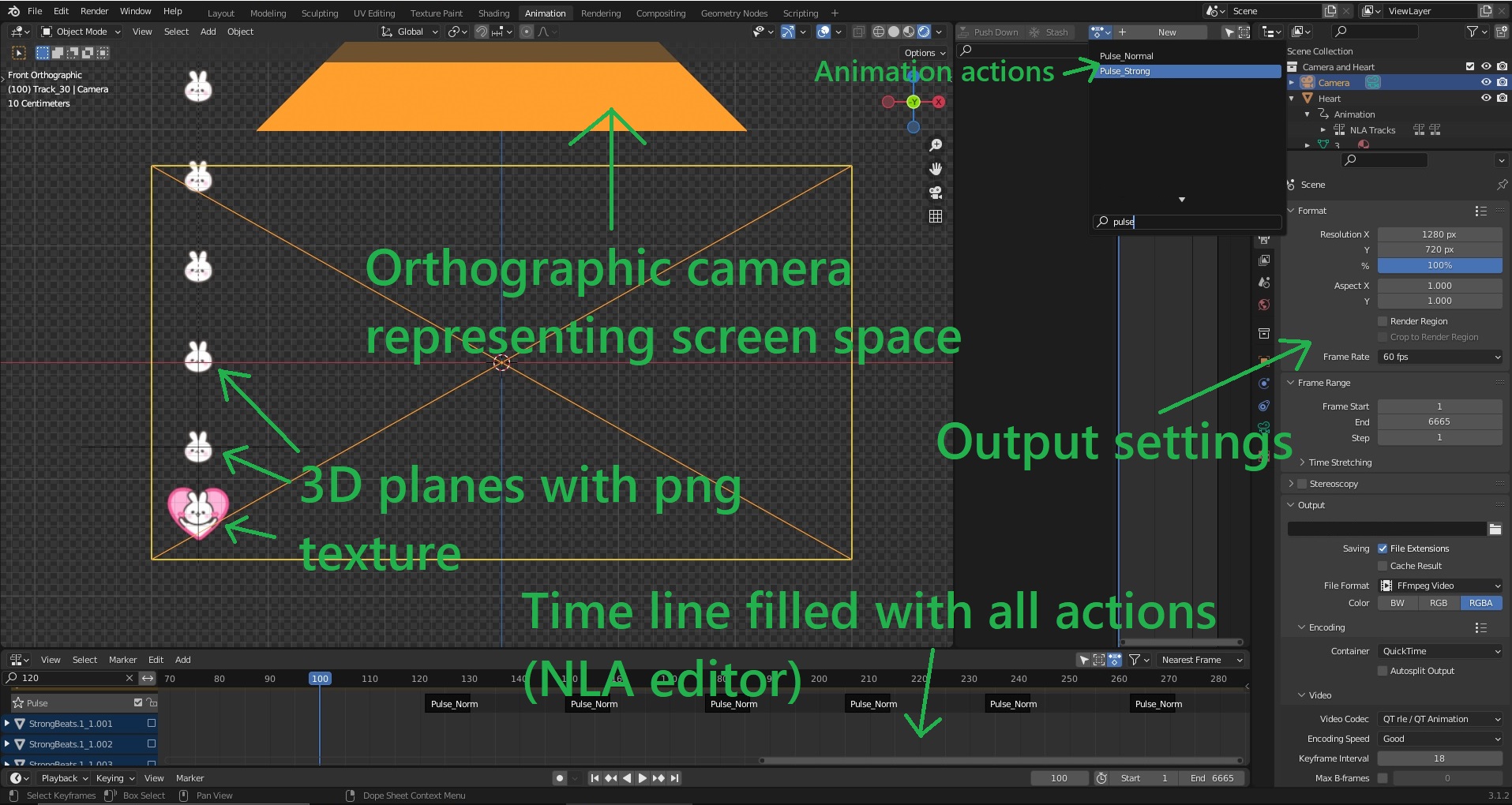Select solid viewport shading

(894, 32)
